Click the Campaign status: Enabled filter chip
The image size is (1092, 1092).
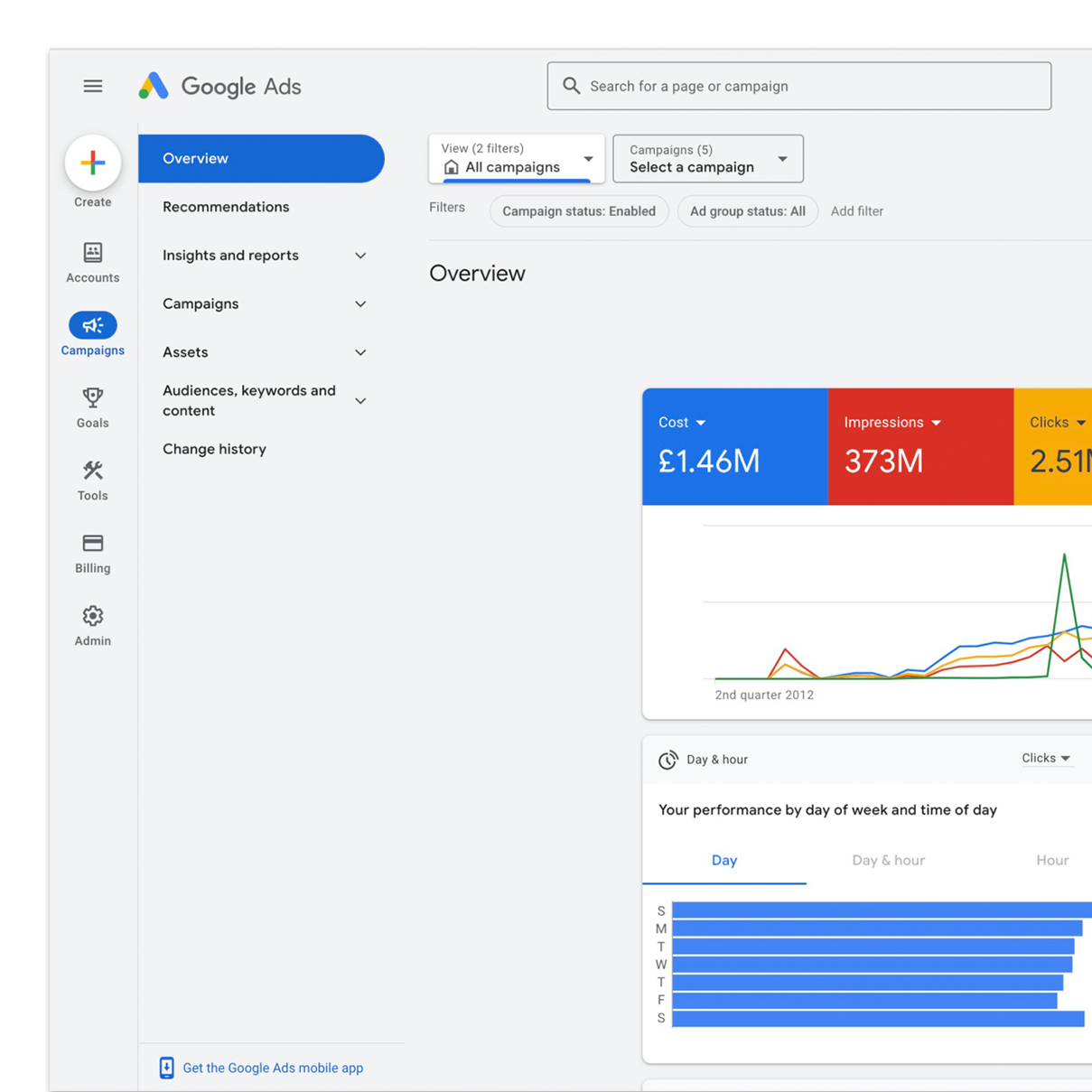pyautogui.click(x=579, y=211)
